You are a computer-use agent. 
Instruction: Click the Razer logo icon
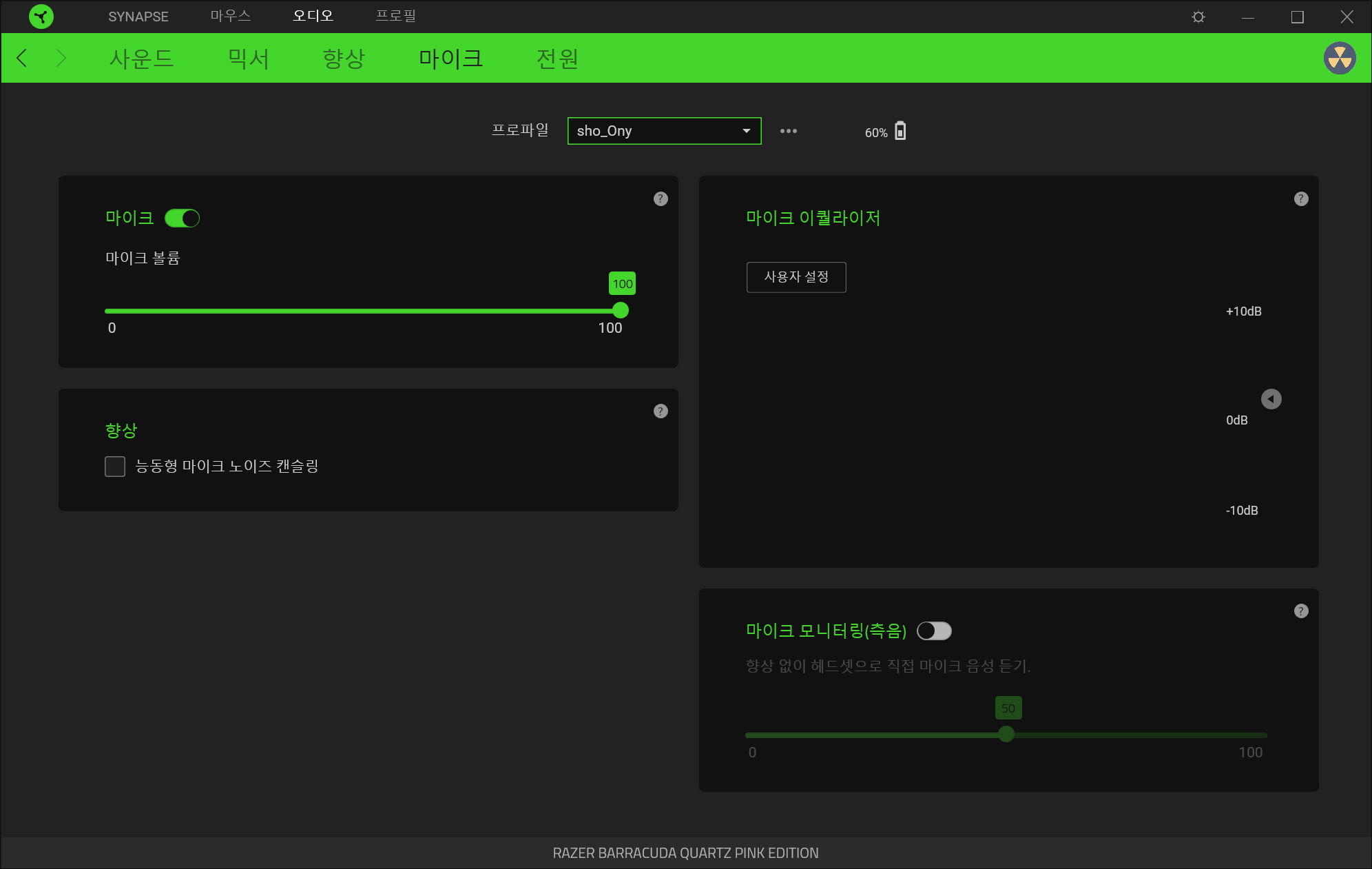[41, 17]
